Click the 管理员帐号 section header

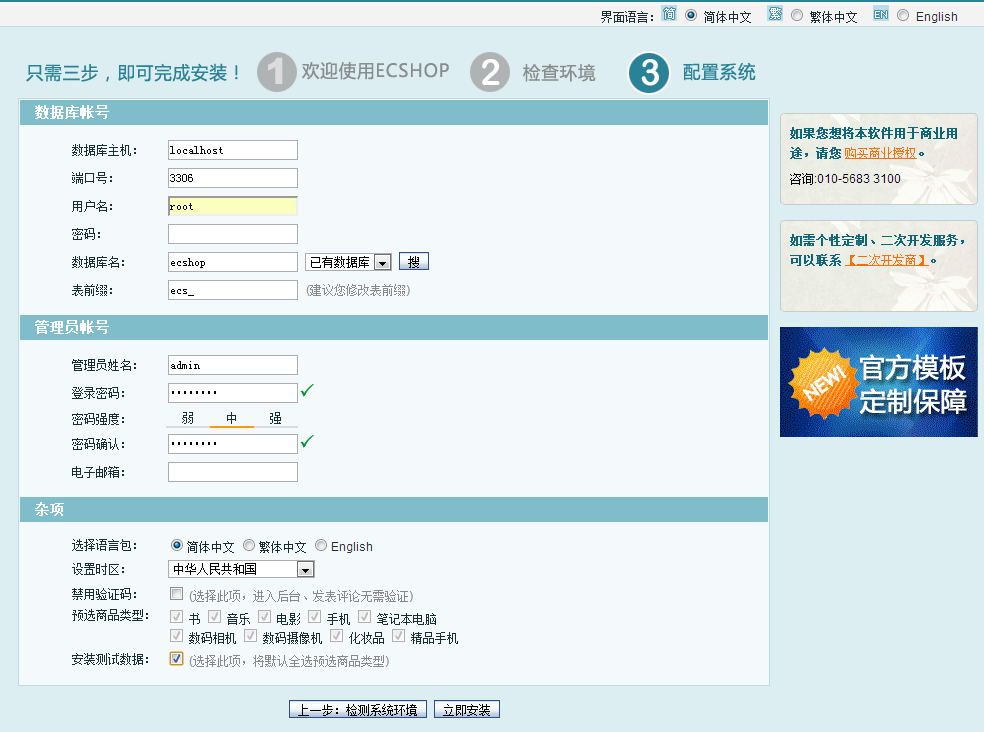click(x=394, y=328)
